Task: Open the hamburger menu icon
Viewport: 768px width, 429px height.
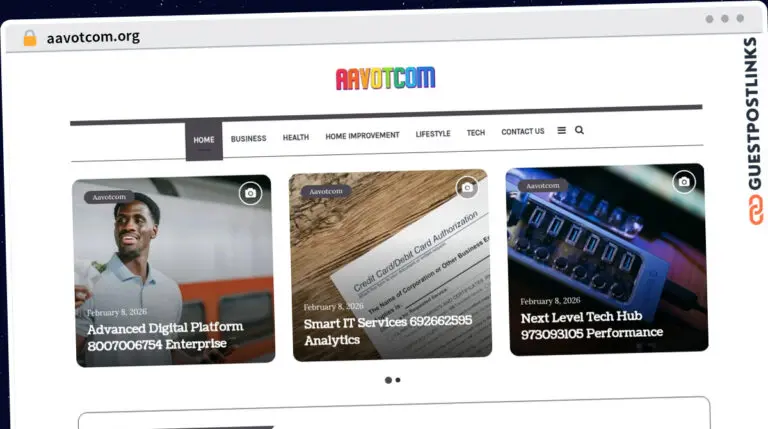Action: (561, 130)
